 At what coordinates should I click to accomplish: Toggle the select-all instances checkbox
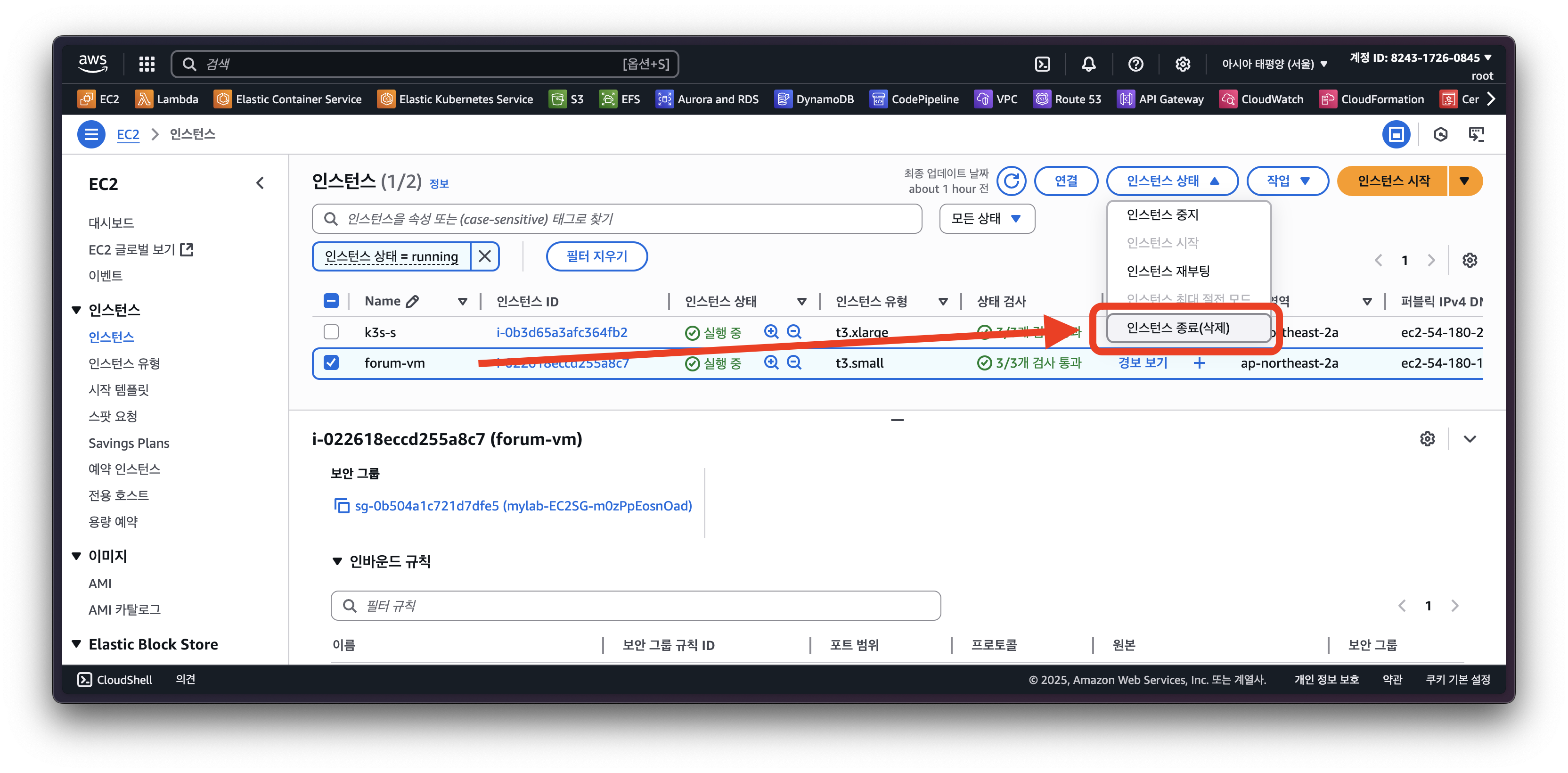click(x=331, y=300)
